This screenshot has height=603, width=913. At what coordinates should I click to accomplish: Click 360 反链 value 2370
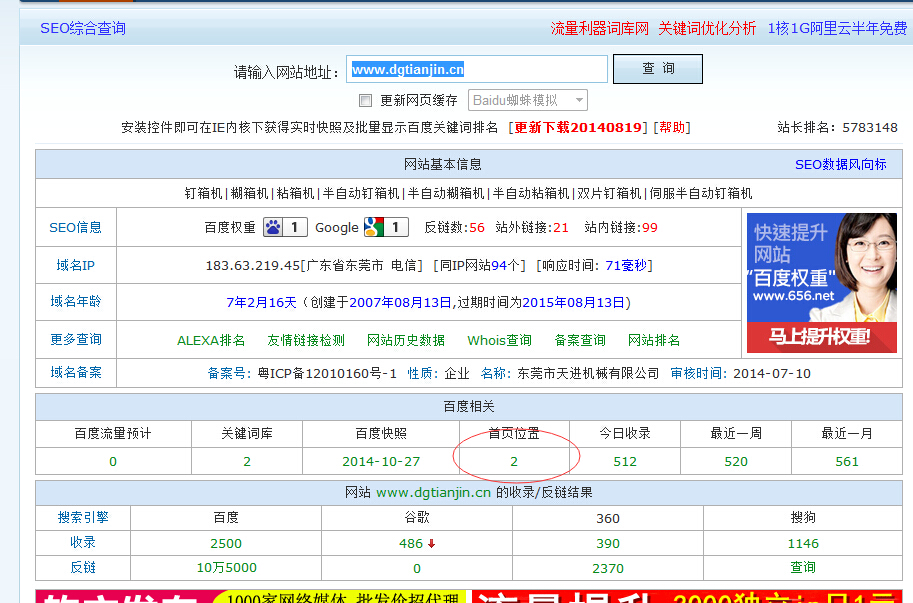point(608,569)
